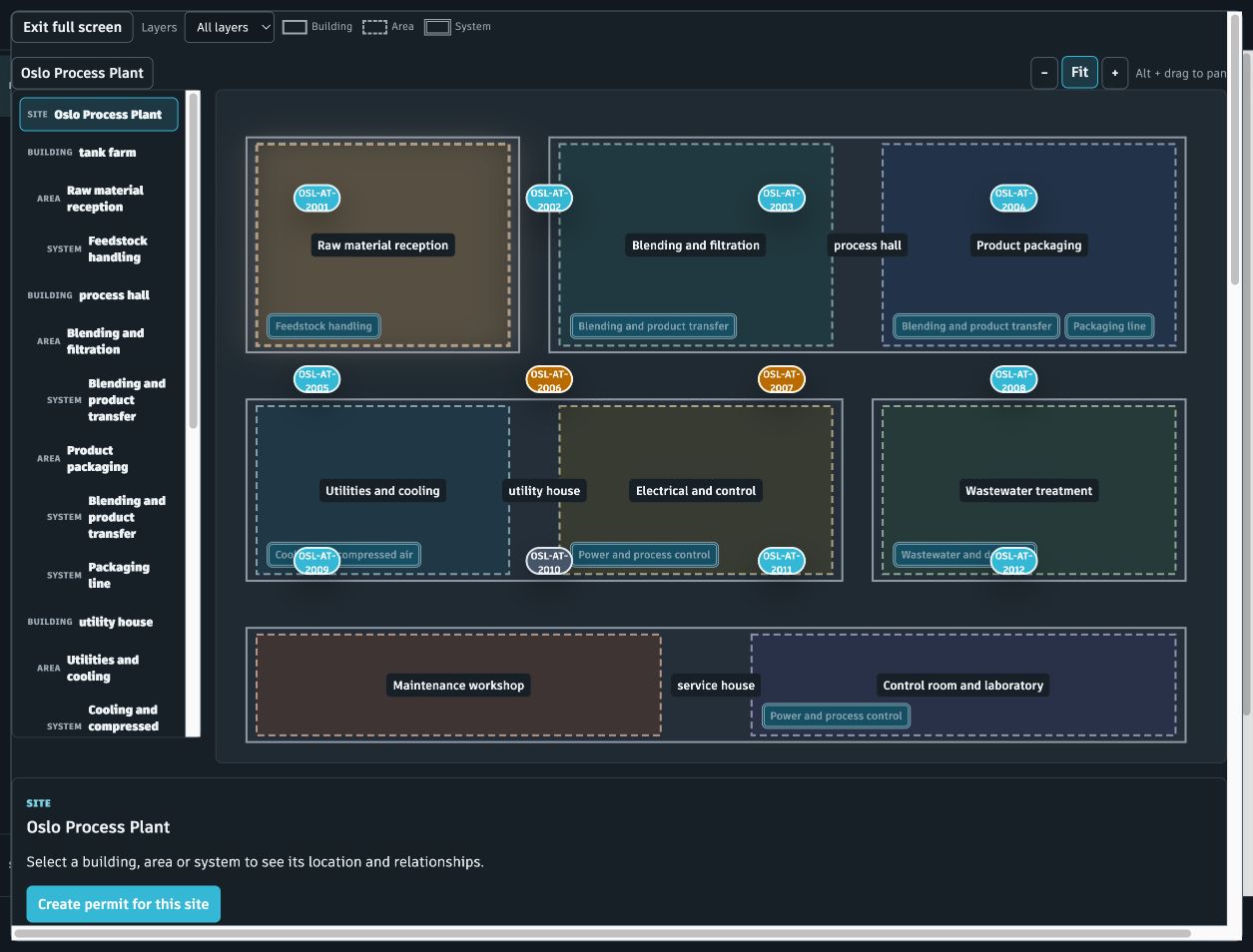Select Packaging line system in tree

point(99,575)
